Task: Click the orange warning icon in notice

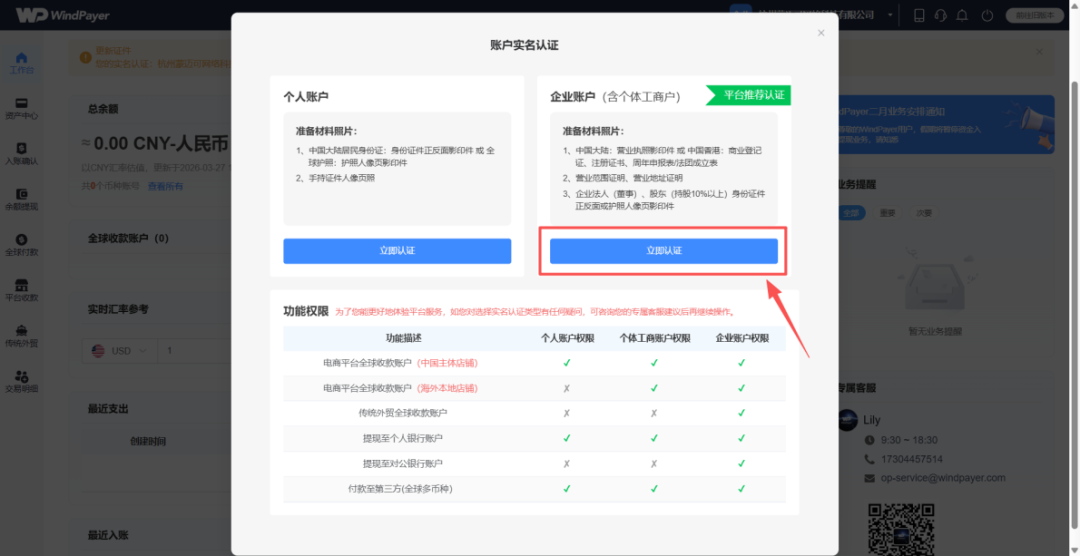Action: [85, 57]
